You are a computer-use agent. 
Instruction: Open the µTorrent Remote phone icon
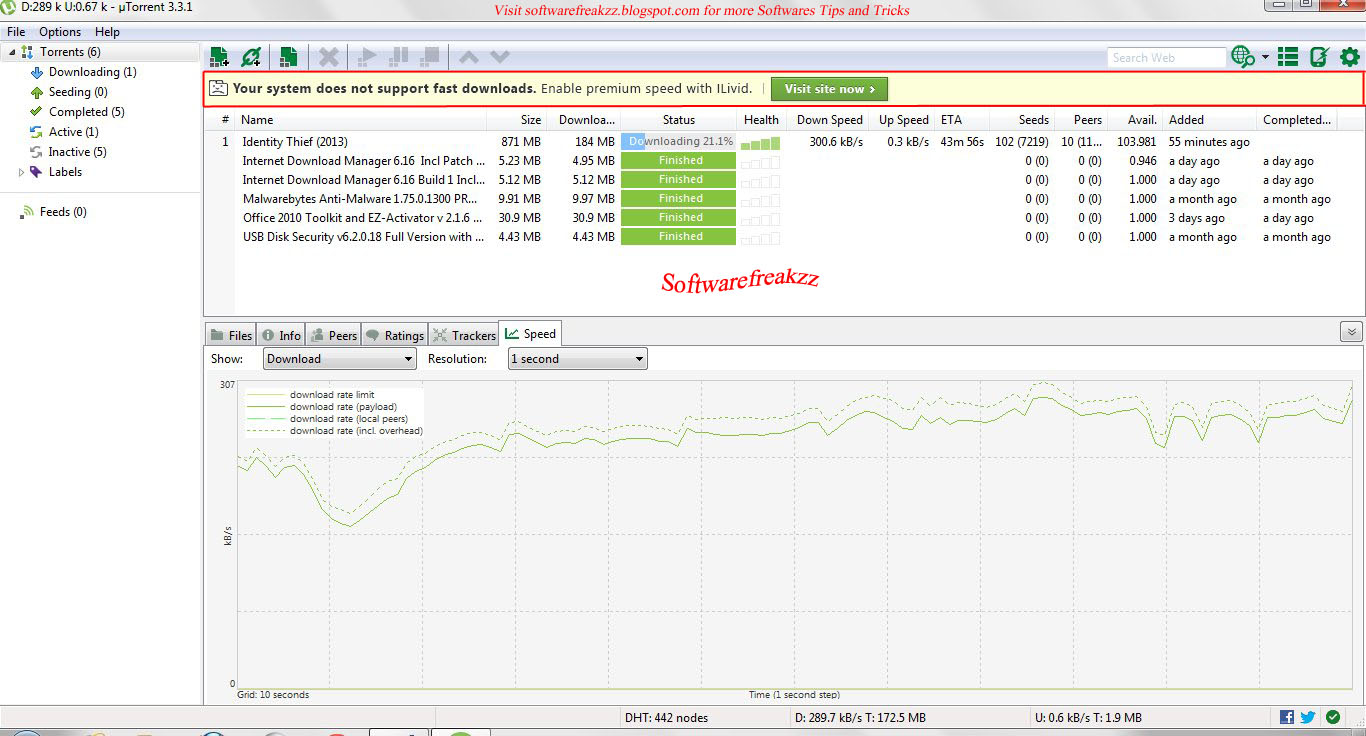pyautogui.click(x=1319, y=57)
